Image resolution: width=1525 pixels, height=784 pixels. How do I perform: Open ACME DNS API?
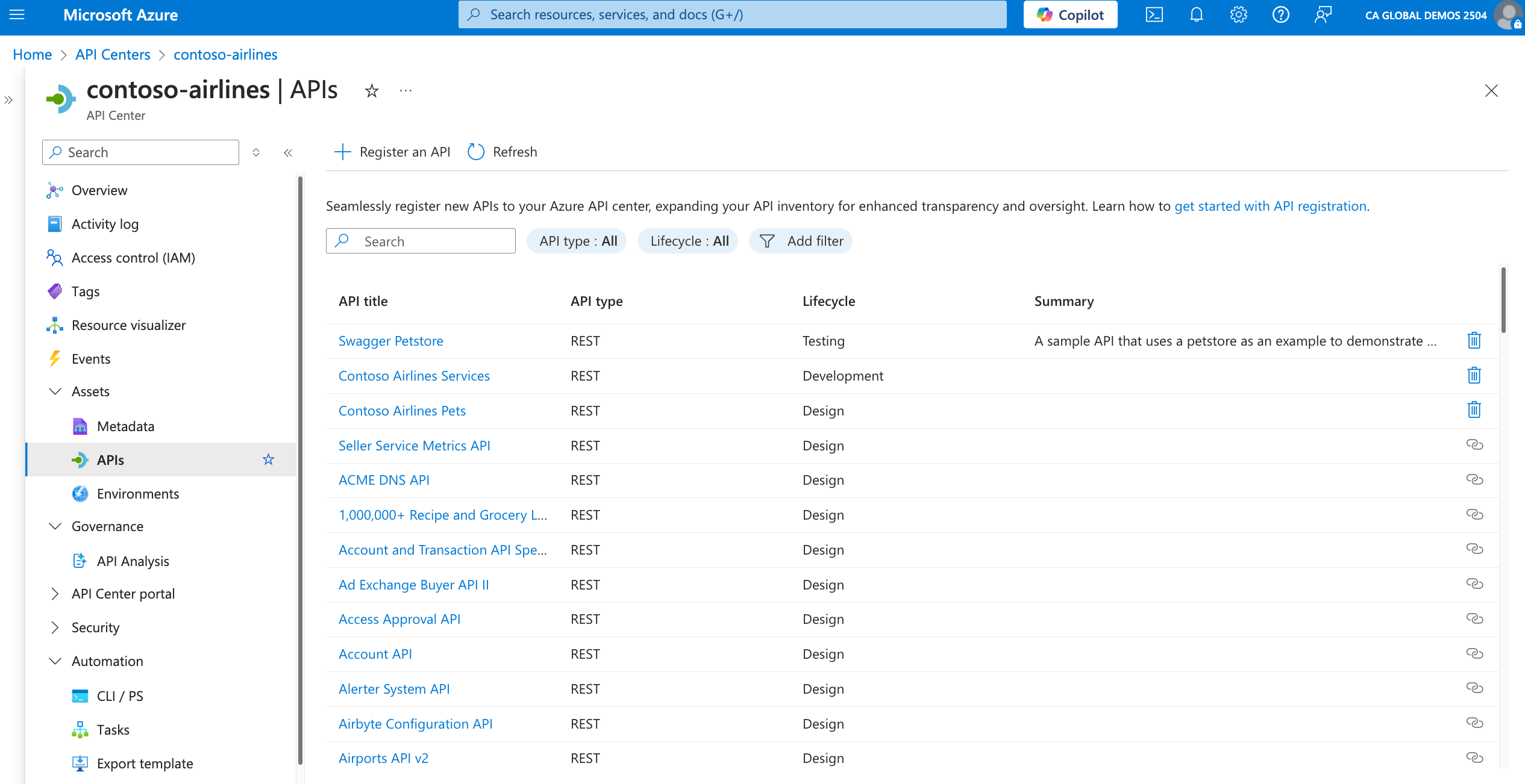click(384, 480)
